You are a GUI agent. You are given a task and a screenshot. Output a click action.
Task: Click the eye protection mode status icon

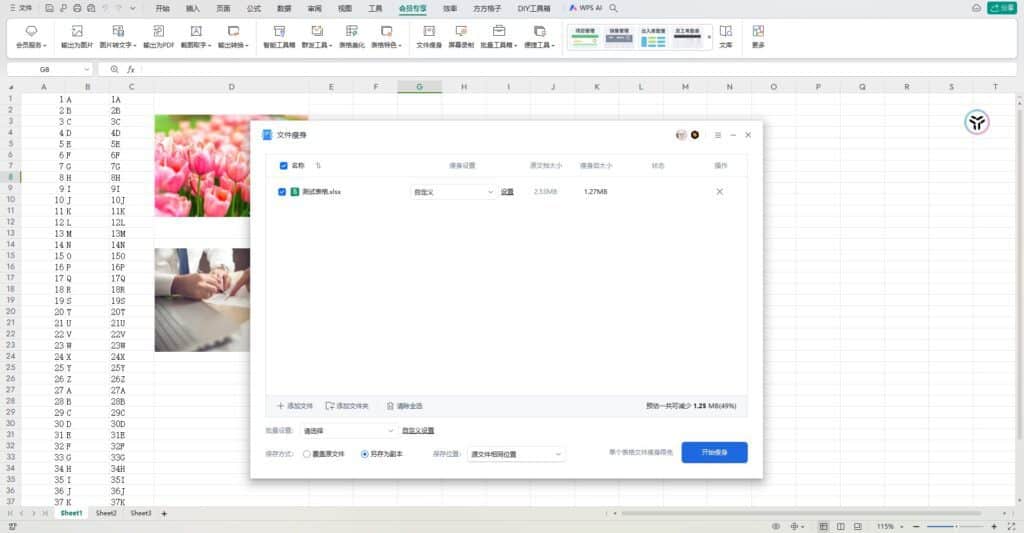coord(776,526)
